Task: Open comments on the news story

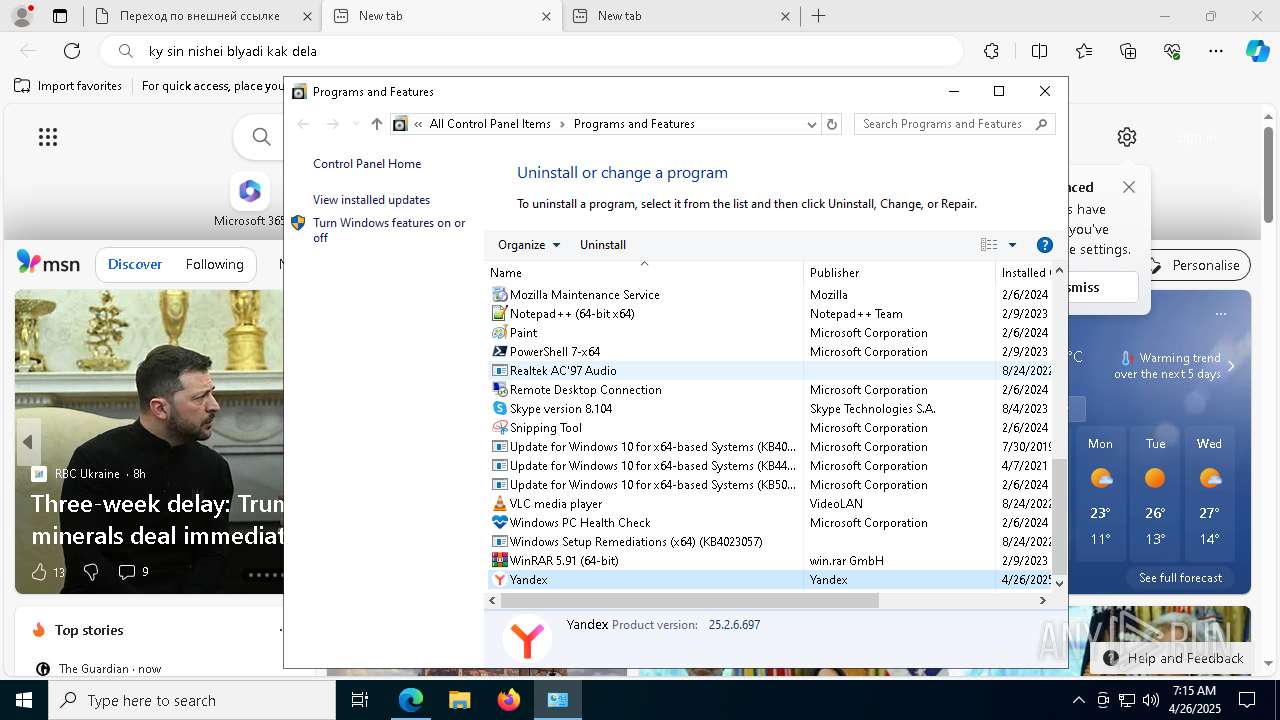Action: click(134, 572)
